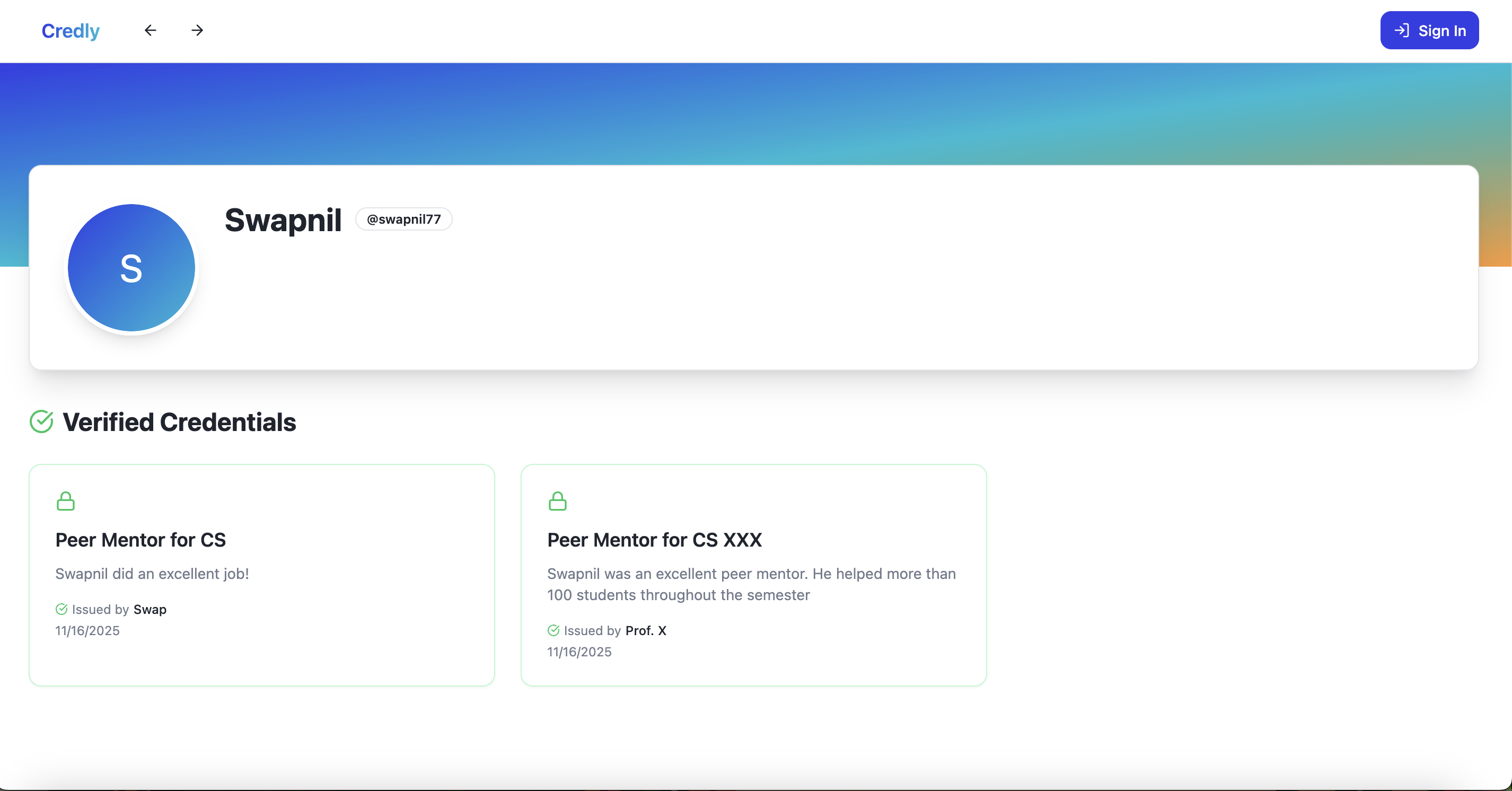Screen dimensions: 1512x791
Task: Click verified check icon beside Issued by Prof. X
Action: 553,630
